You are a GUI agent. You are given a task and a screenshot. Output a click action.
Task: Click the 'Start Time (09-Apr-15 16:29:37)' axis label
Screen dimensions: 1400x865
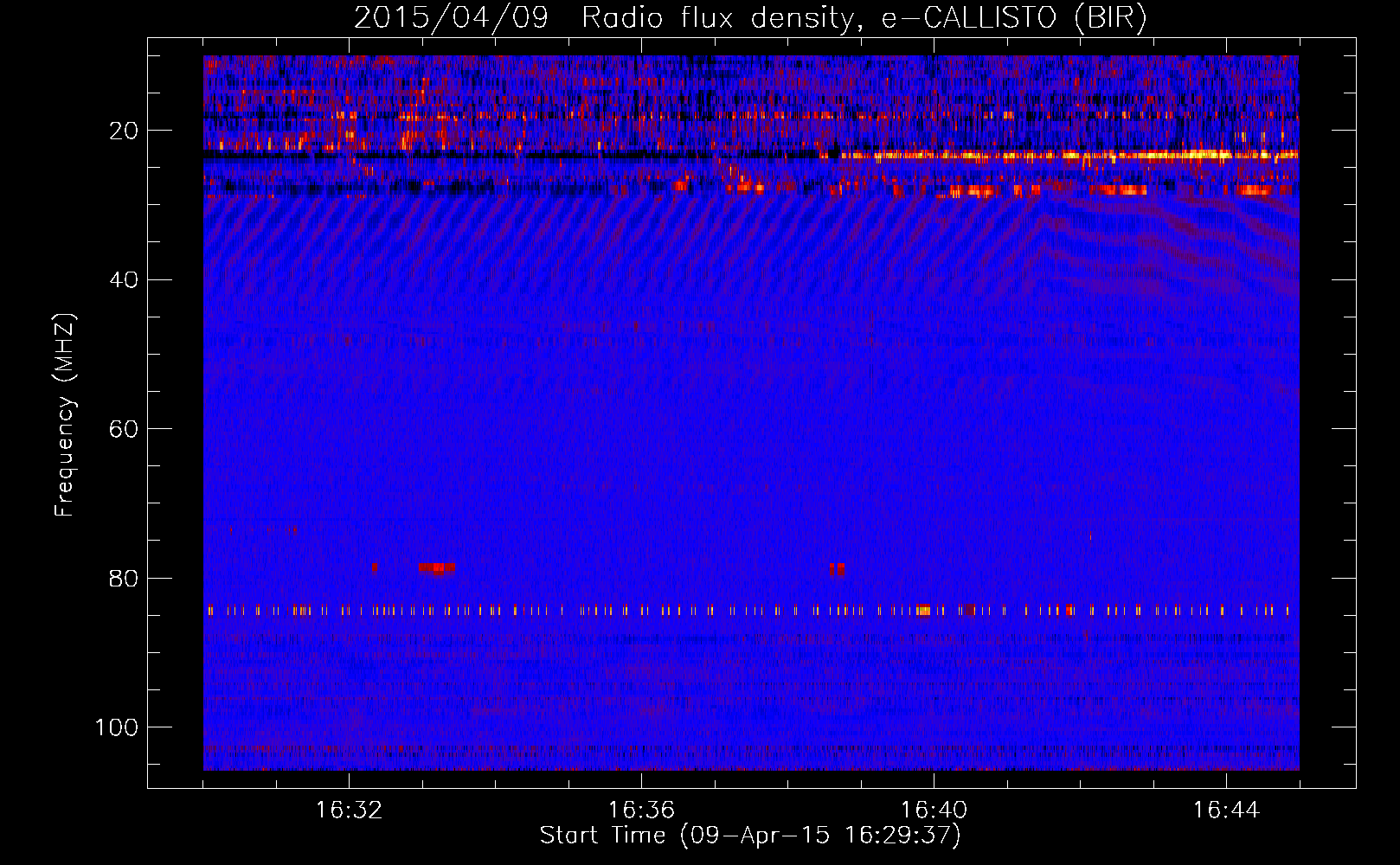[x=750, y=836]
